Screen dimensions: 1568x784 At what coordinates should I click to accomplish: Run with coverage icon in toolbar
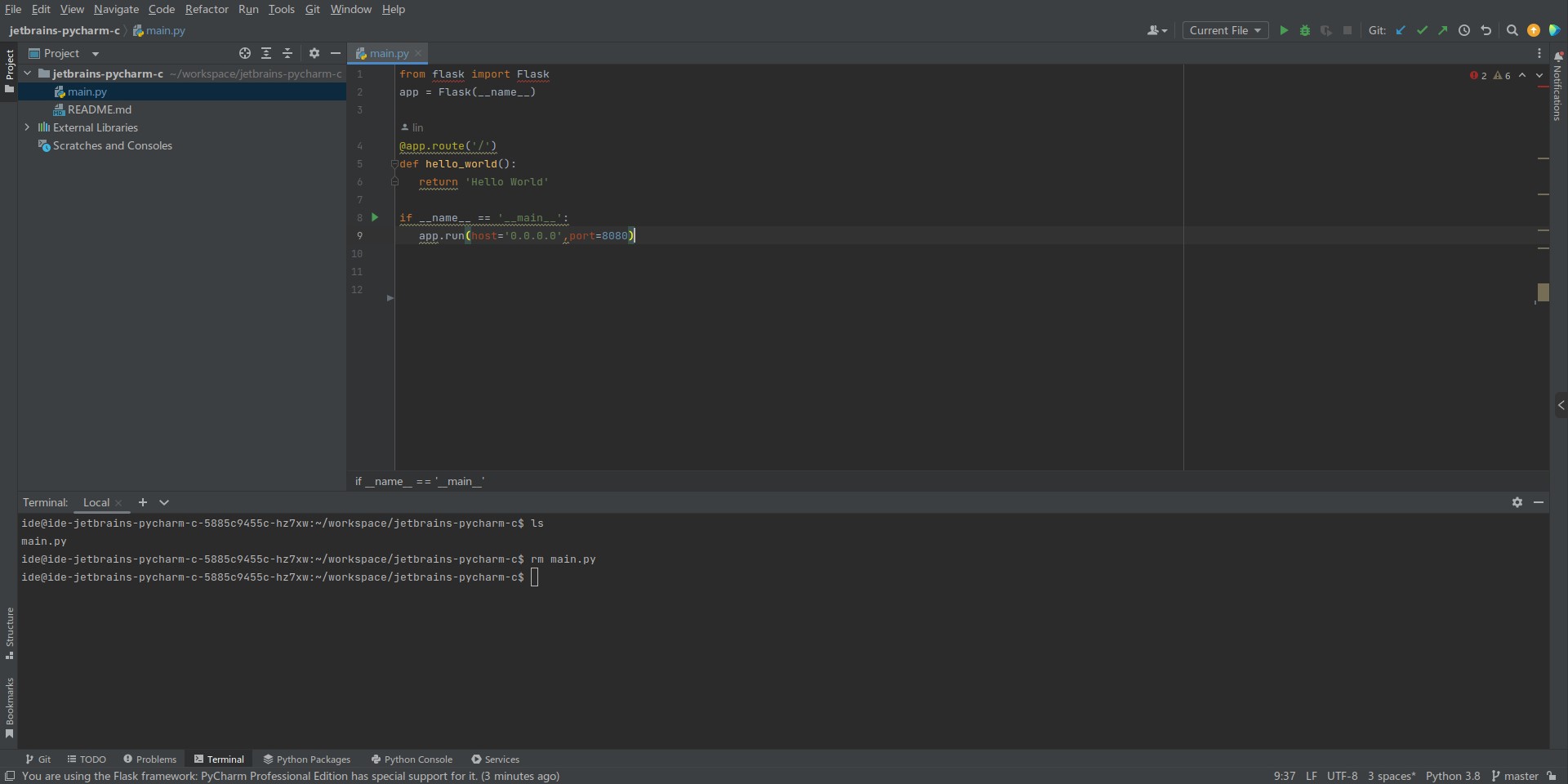[x=1326, y=30]
